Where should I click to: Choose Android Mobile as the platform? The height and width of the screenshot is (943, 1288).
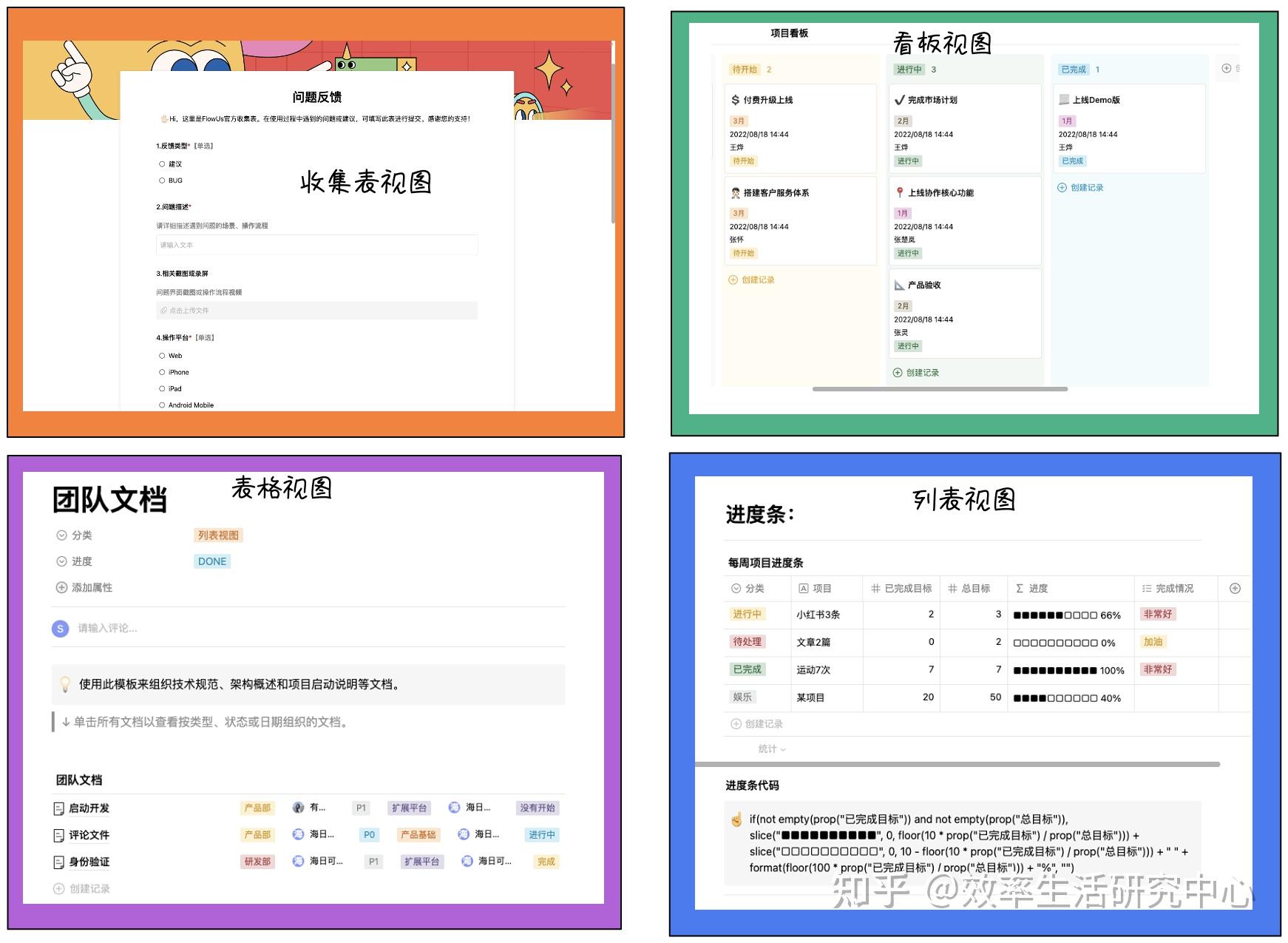pos(162,405)
